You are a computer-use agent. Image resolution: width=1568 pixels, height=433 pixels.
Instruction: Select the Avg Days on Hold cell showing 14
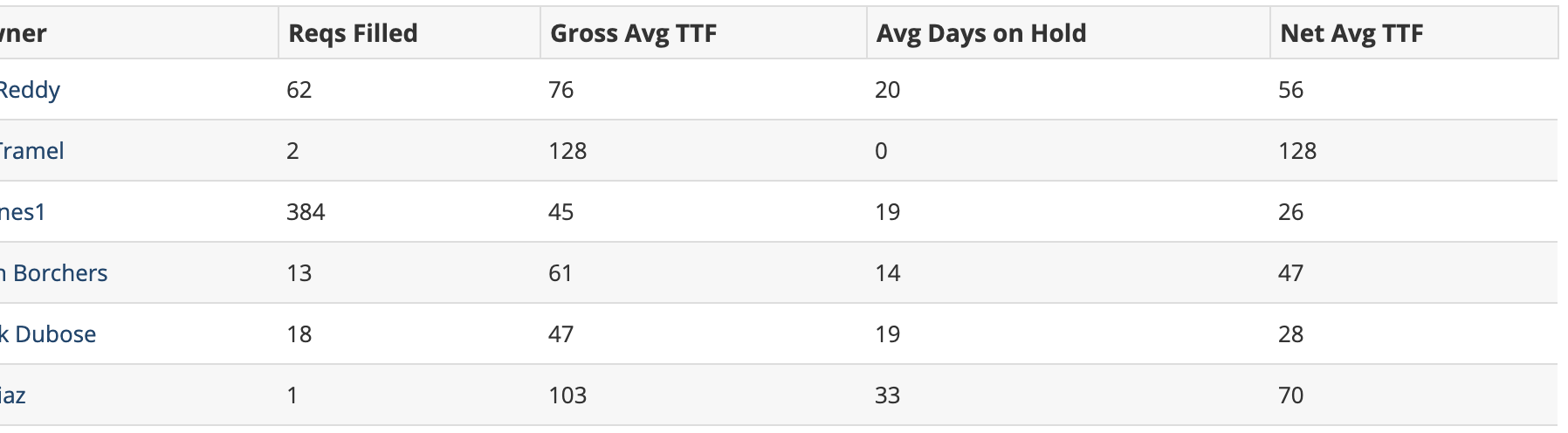tap(887, 273)
